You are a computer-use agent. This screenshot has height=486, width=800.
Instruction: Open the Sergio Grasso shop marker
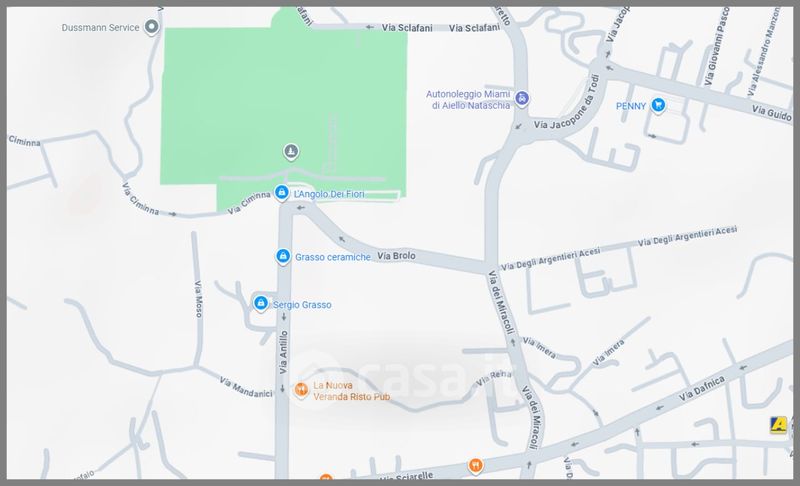[x=261, y=303]
